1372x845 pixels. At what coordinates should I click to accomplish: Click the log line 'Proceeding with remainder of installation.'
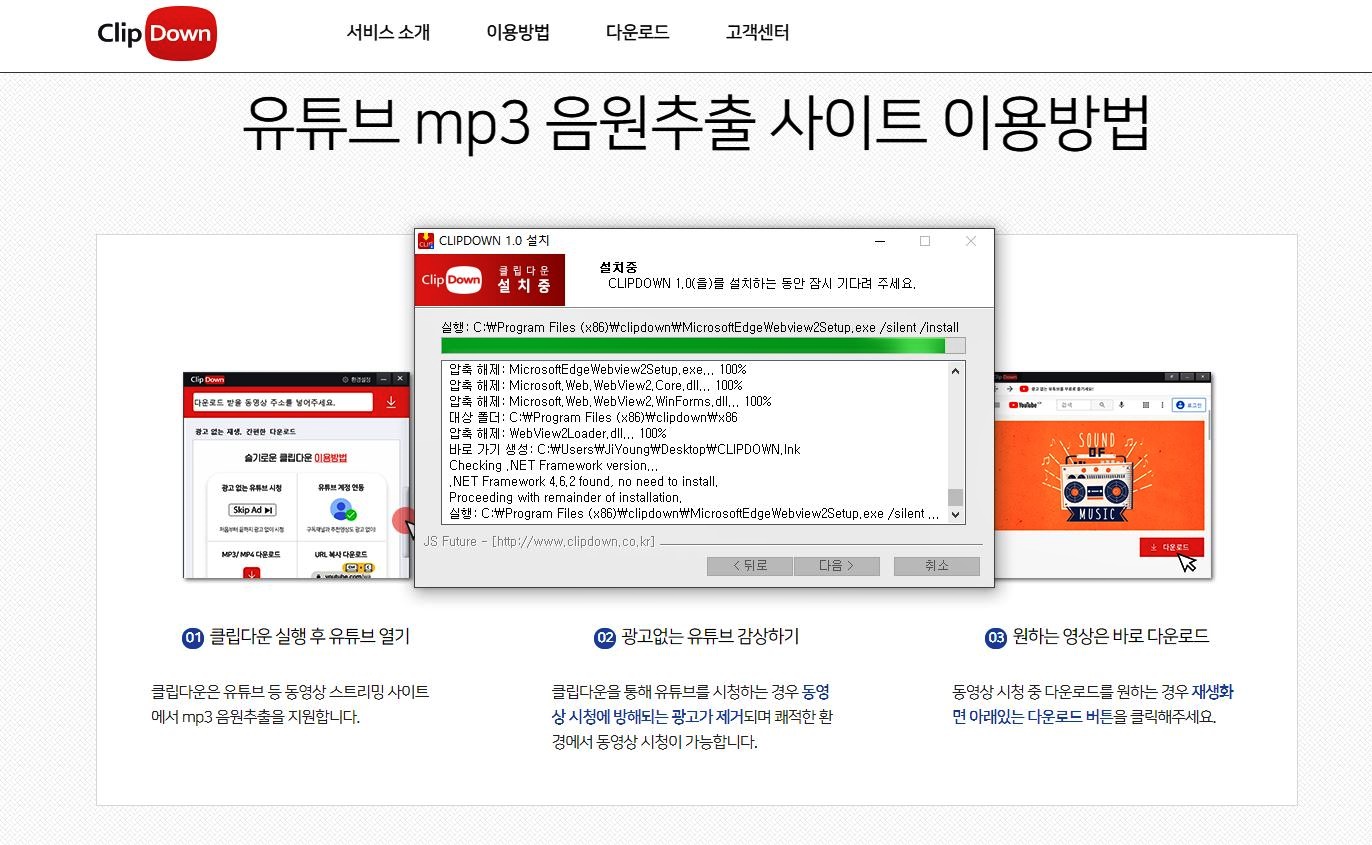click(x=566, y=497)
